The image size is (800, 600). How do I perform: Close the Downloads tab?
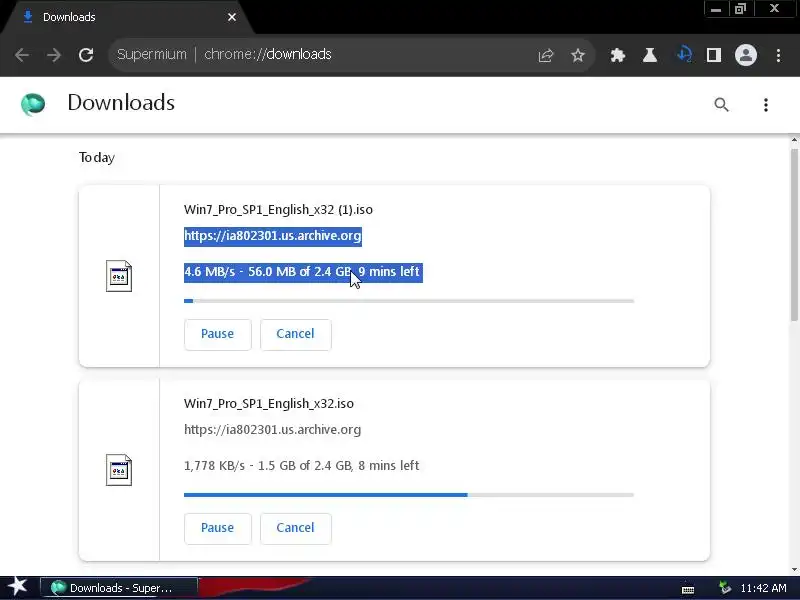[232, 17]
